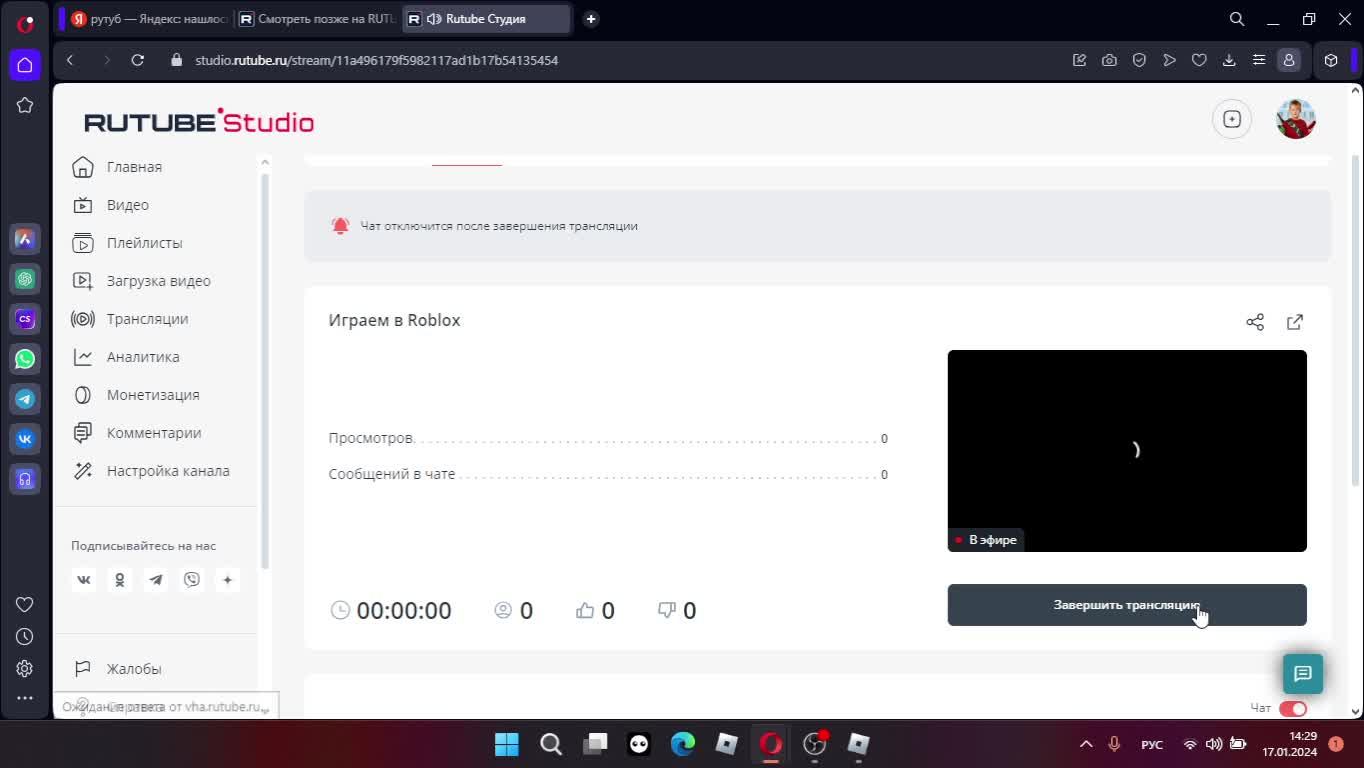The height and width of the screenshot is (768, 1364).
Task: Open the teal chat support widget
Action: pos(1303,674)
